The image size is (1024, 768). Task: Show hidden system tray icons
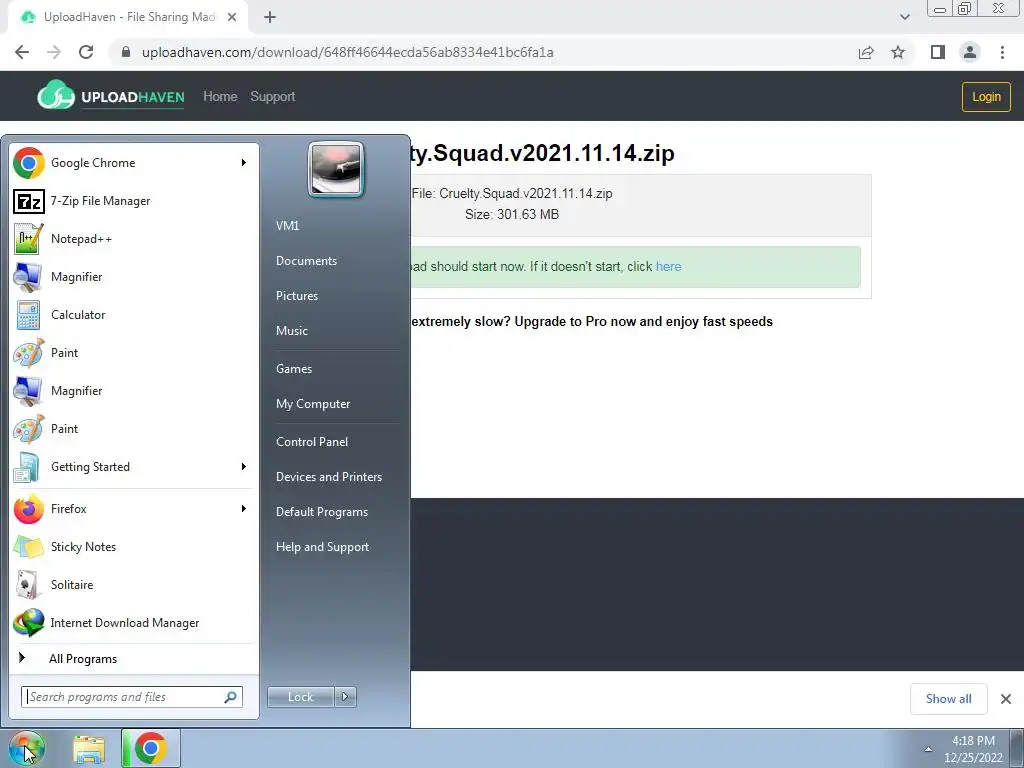click(928, 749)
